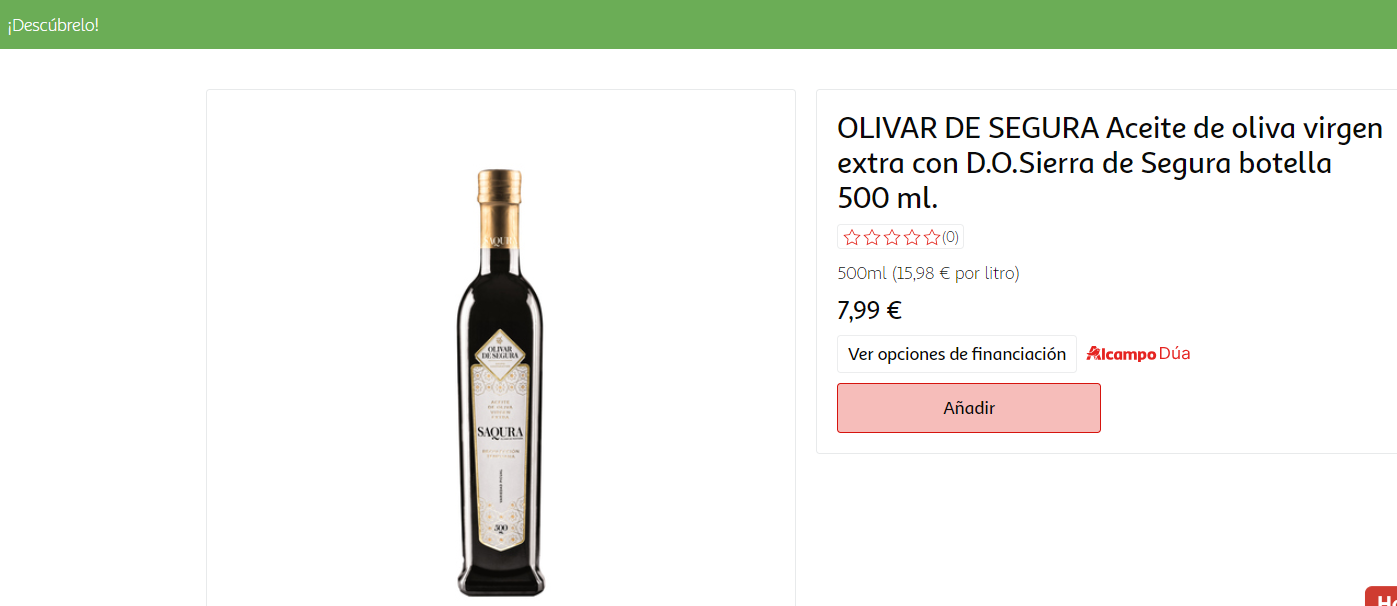Click the Dúa text beside Alcampo

point(1175,353)
